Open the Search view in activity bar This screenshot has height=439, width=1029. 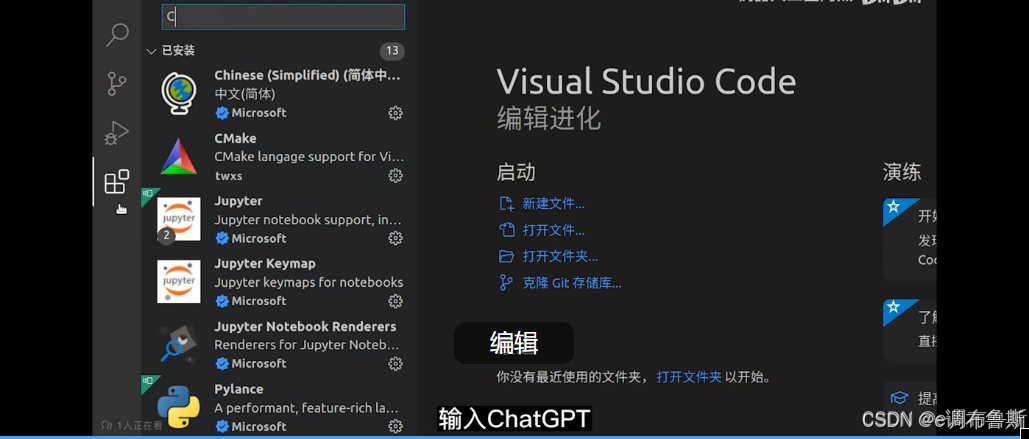click(117, 35)
